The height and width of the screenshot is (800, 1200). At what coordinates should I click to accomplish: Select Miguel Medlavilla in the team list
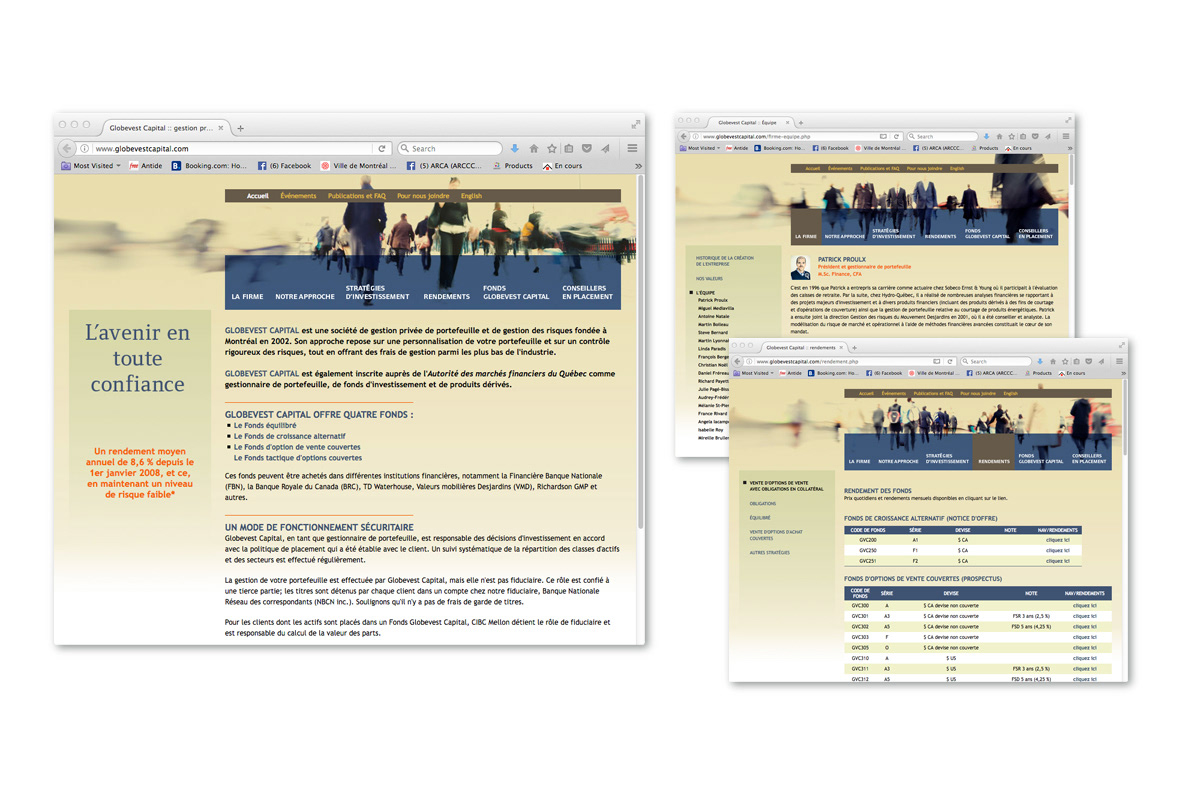coord(716,308)
